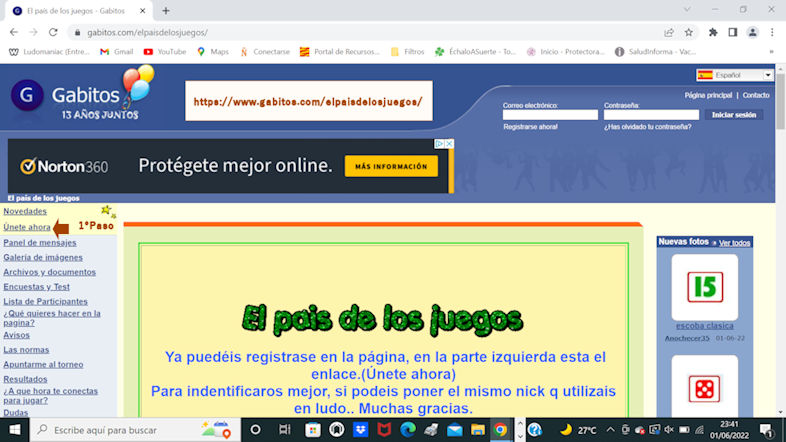Click the Registrarse ahora link

pos(530,127)
